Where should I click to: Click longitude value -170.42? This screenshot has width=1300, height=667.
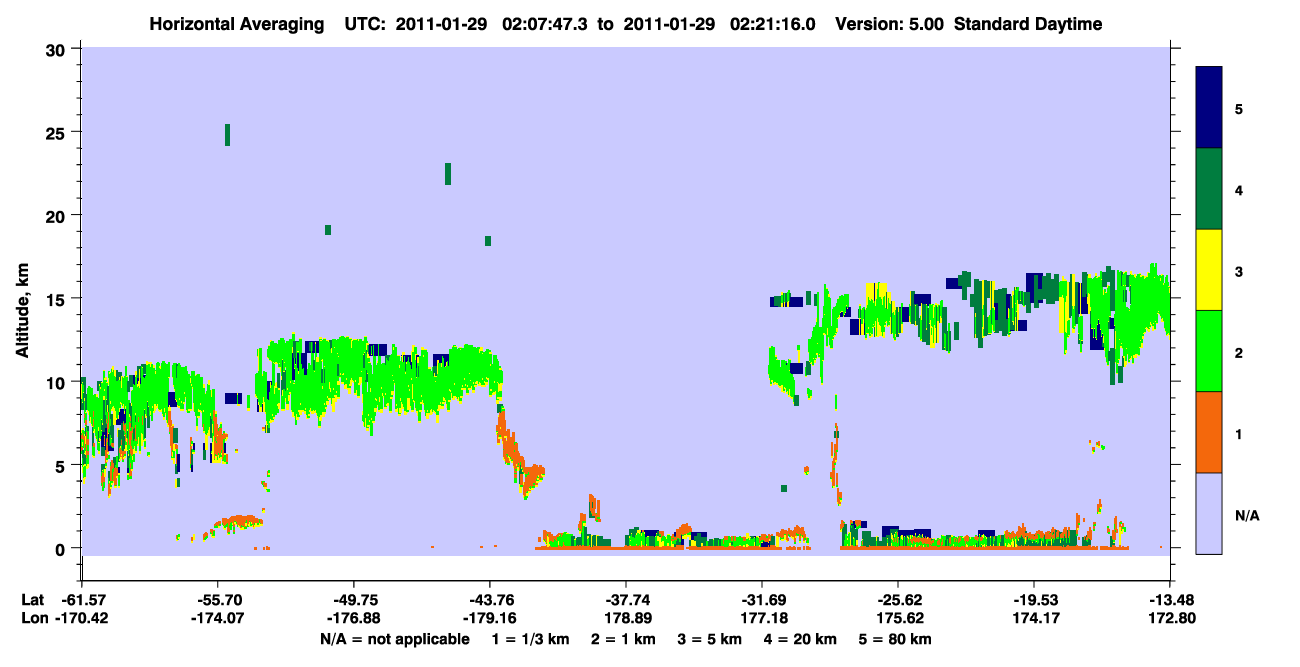(x=81, y=618)
